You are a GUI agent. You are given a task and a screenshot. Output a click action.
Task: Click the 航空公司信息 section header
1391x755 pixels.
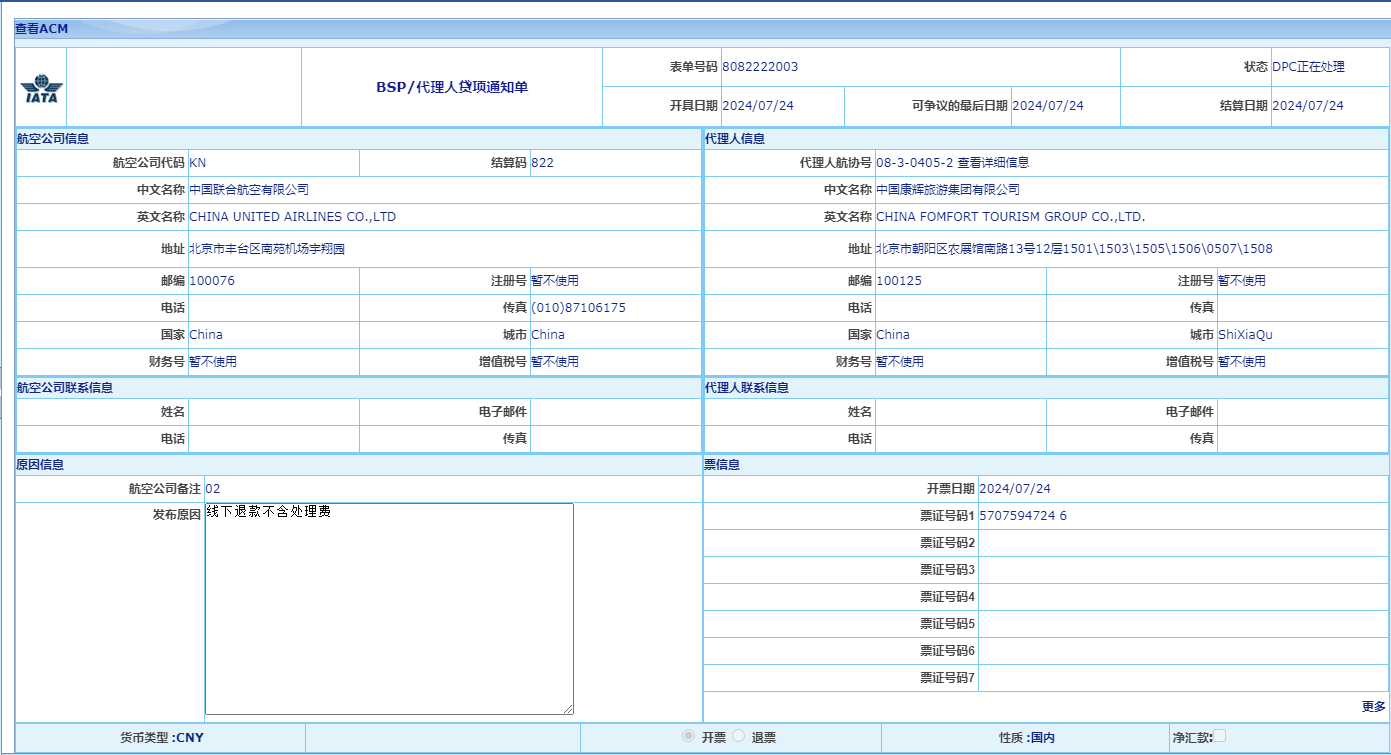(53, 139)
